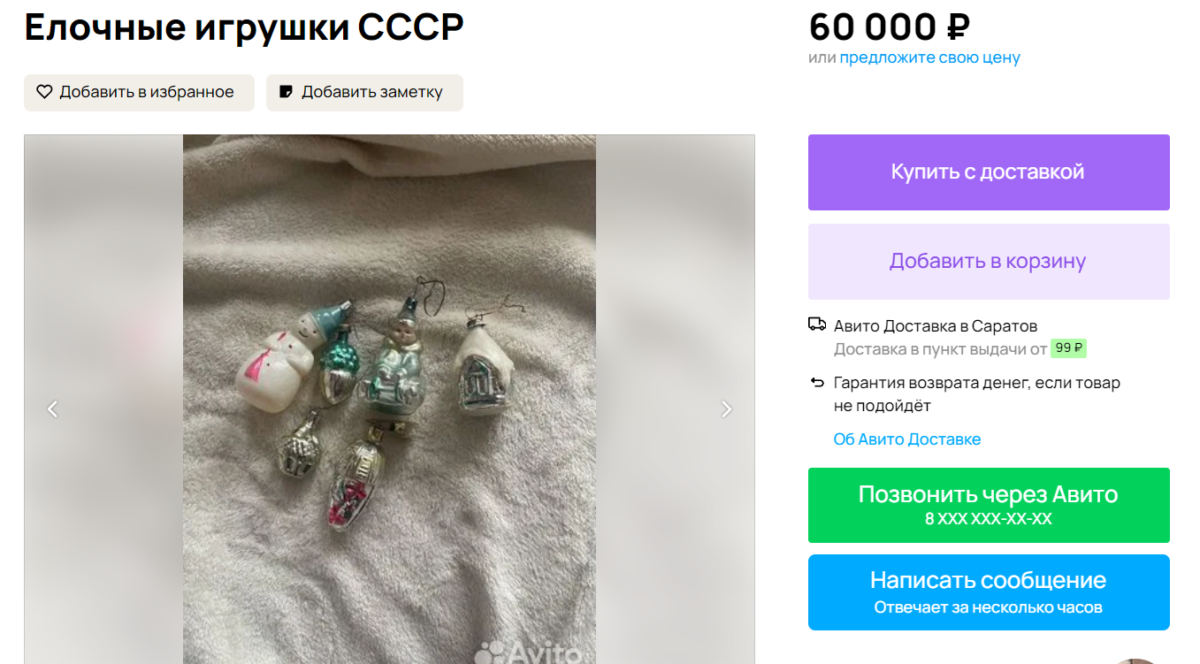
Task: Show the previous photo with the left arrow
Action: coord(53,409)
